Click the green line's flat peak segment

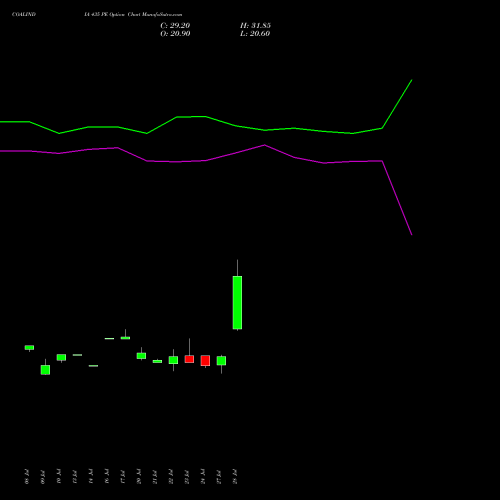tap(191, 117)
